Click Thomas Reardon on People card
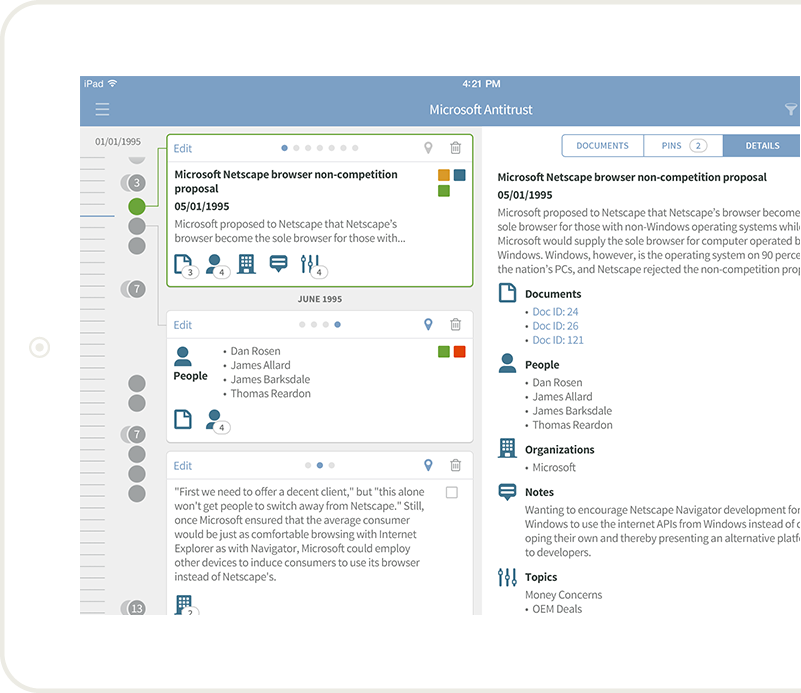This screenshot has width=801, height=693. [271, 393]
